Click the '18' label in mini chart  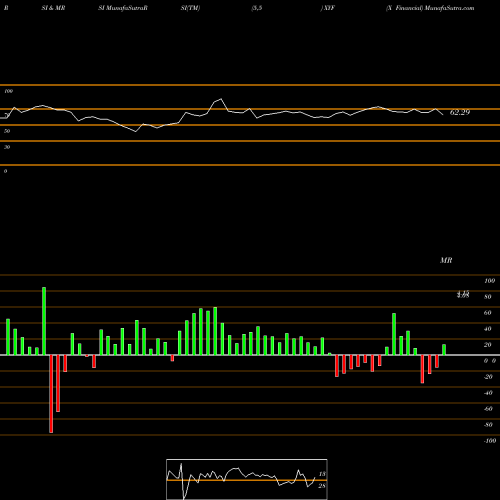322,474
